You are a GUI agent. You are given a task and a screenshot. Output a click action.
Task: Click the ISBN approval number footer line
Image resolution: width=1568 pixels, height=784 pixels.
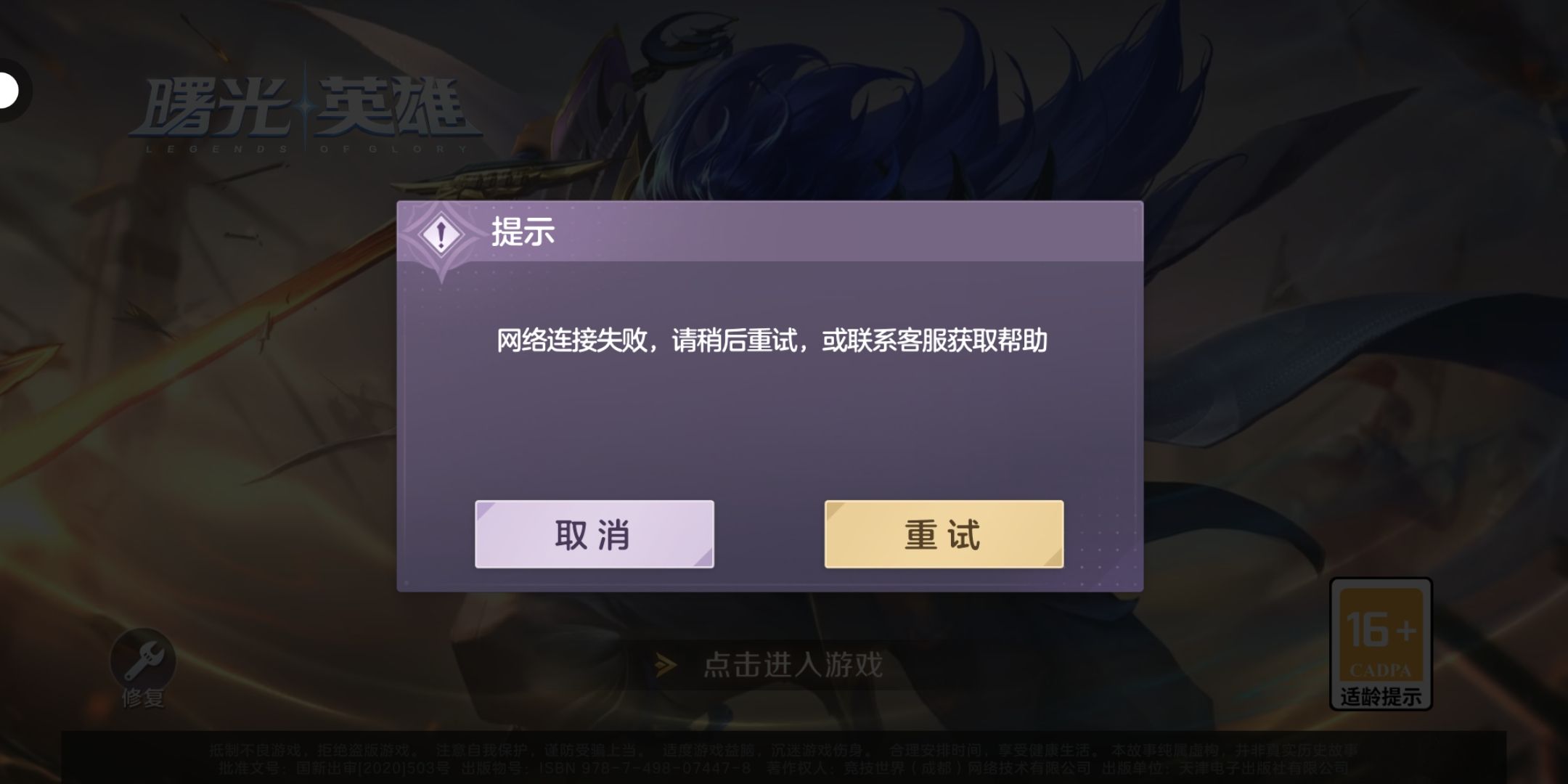pyautogui.click(x=783, y=767)
